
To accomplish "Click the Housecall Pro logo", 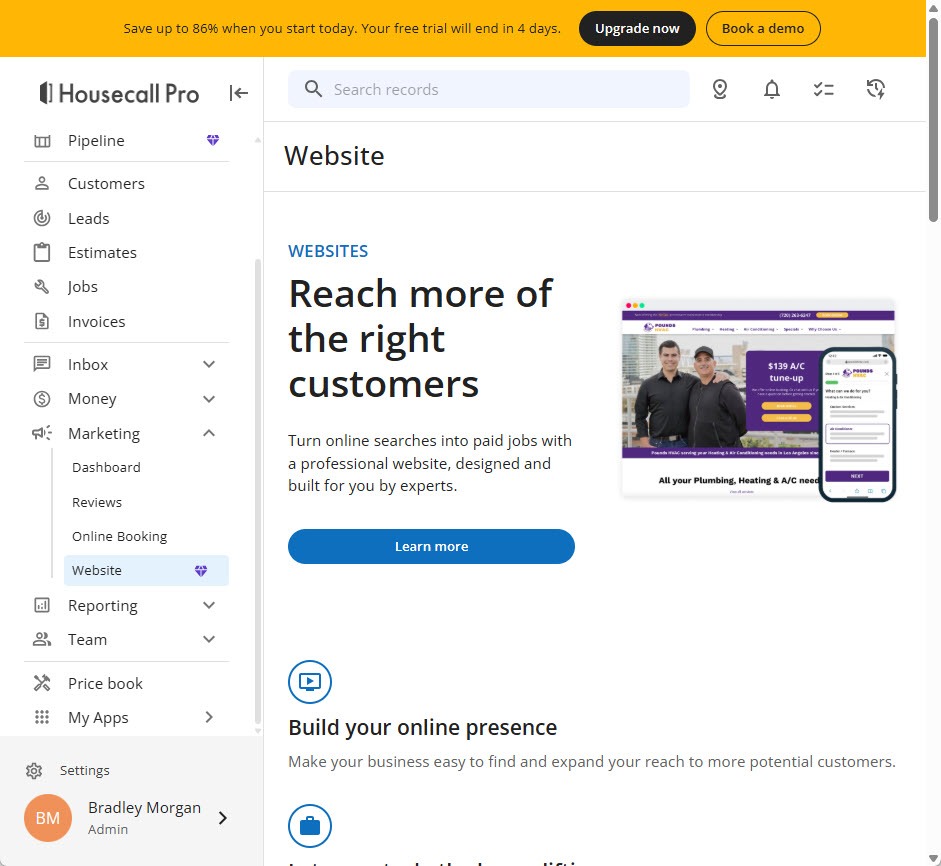I will pos(119,93).
